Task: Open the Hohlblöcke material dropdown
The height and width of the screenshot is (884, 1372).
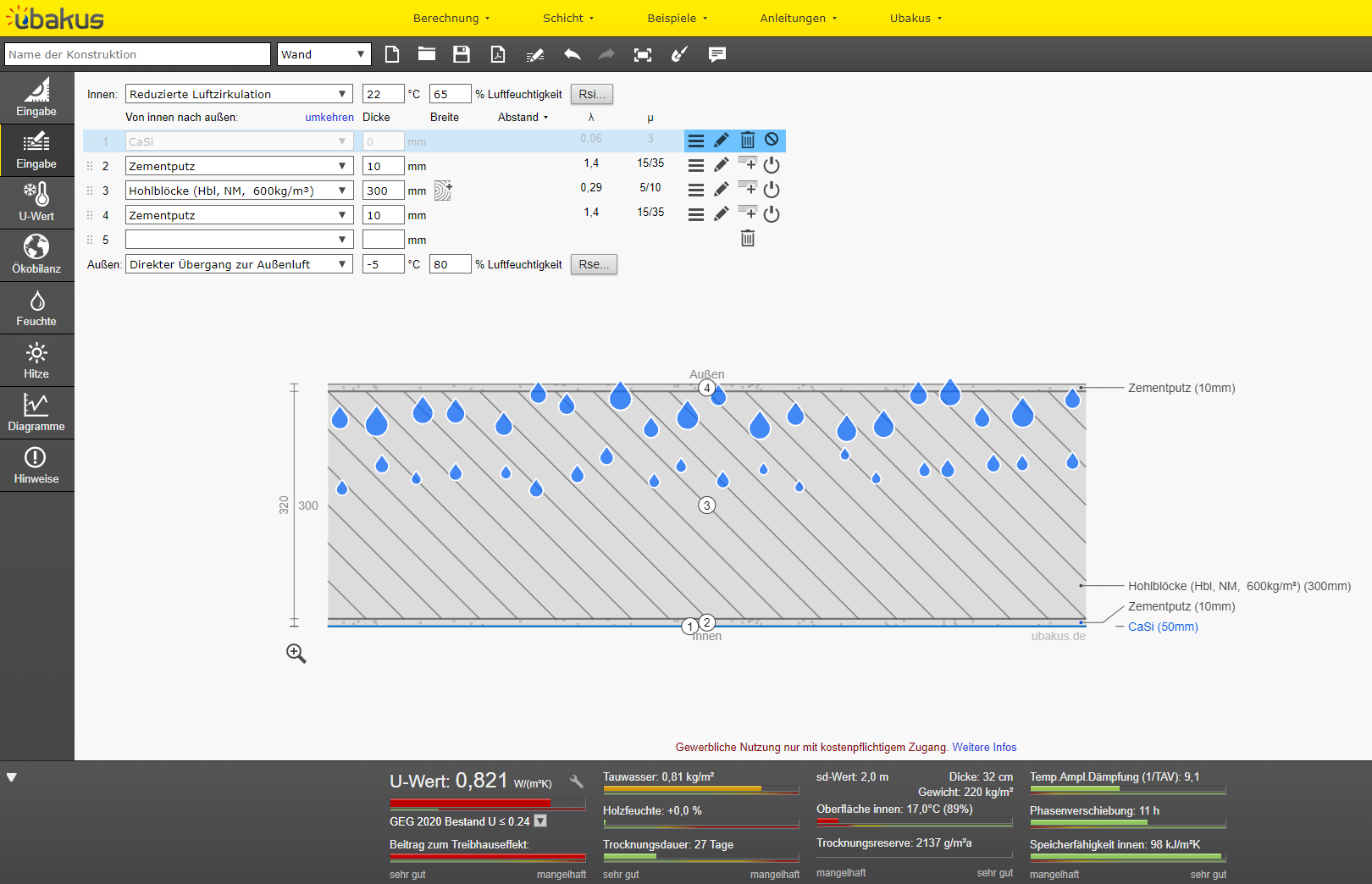Action: click(x=239, y=191)
